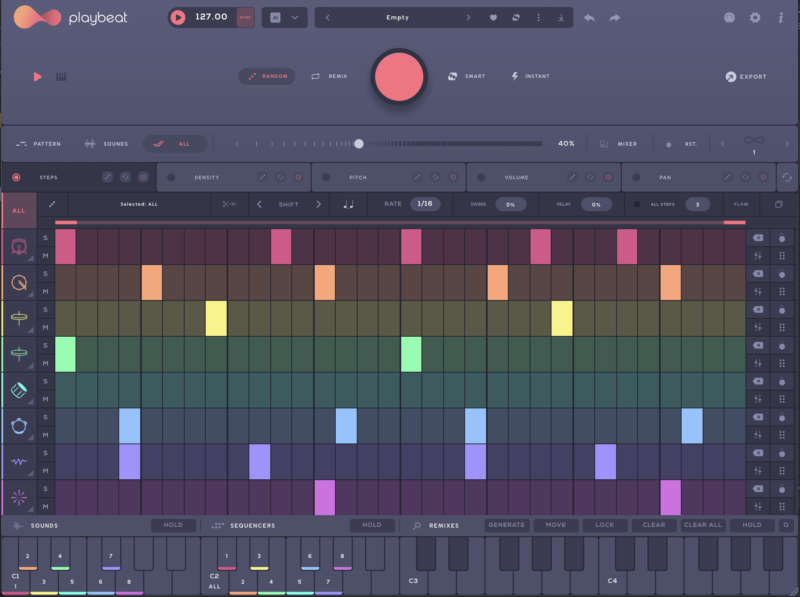
Task: Click the right arrow on the Empty preset browser
Action: (467, 16)
